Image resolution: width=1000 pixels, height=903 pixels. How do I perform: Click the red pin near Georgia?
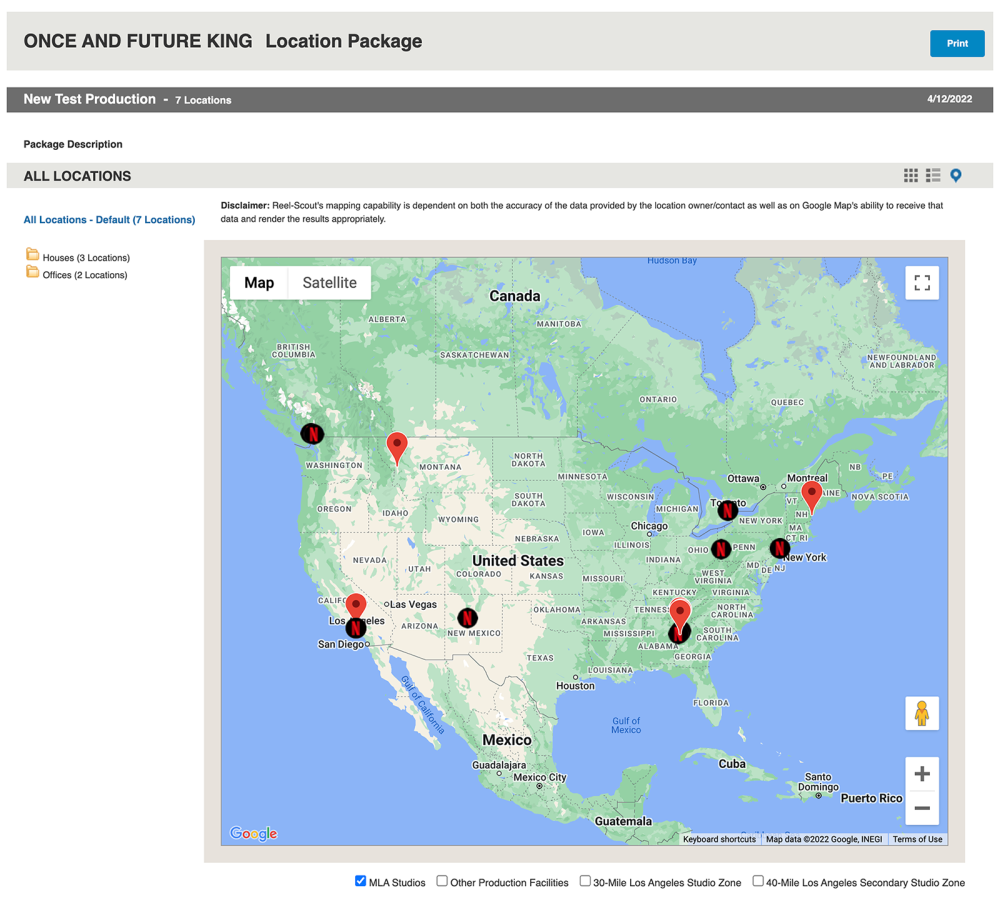(680, 613)
